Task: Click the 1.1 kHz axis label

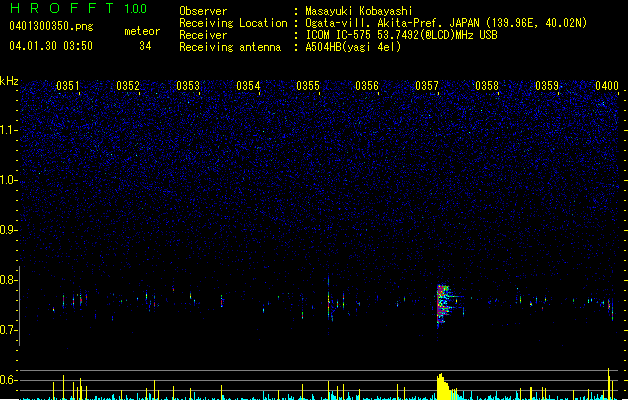Action: [8, 130]
